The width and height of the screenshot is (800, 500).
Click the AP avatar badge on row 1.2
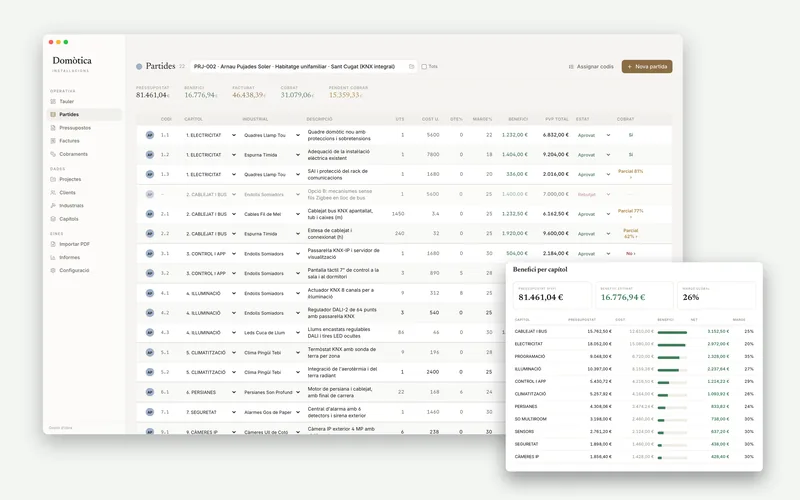(x=149, y=155)
